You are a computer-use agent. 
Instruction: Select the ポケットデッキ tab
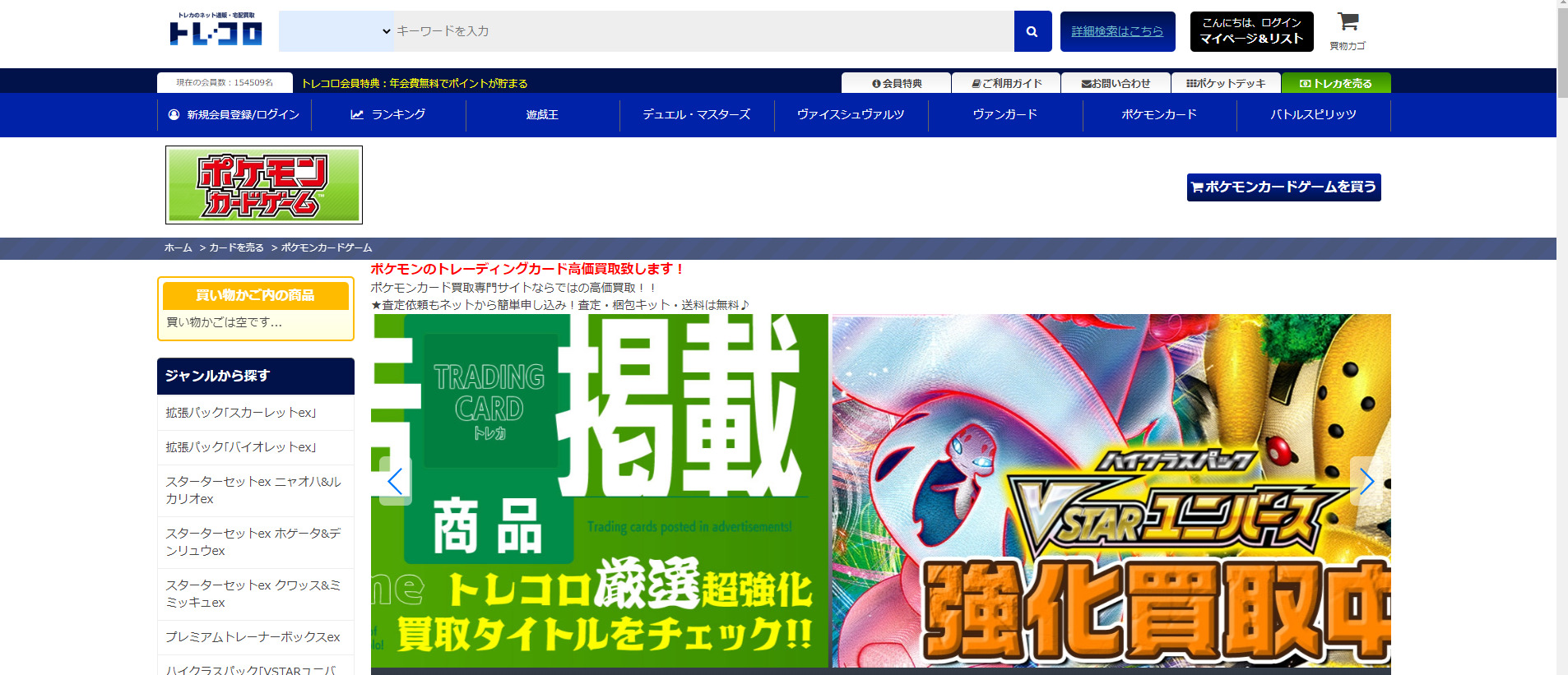pyautogui.click(x=1226, y=83)
